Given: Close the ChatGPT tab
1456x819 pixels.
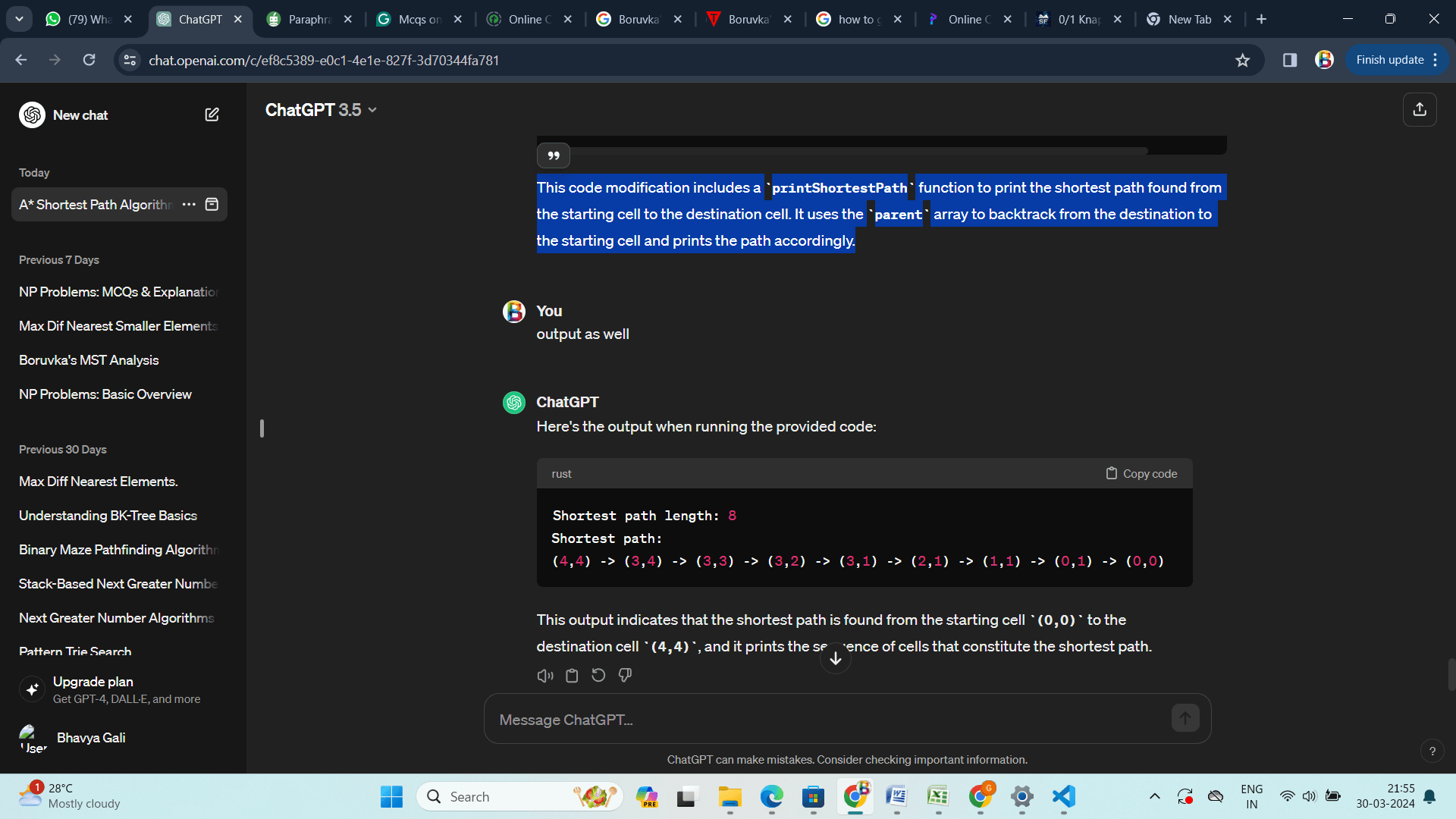Looking at the screenshot, I should [238, 19].
